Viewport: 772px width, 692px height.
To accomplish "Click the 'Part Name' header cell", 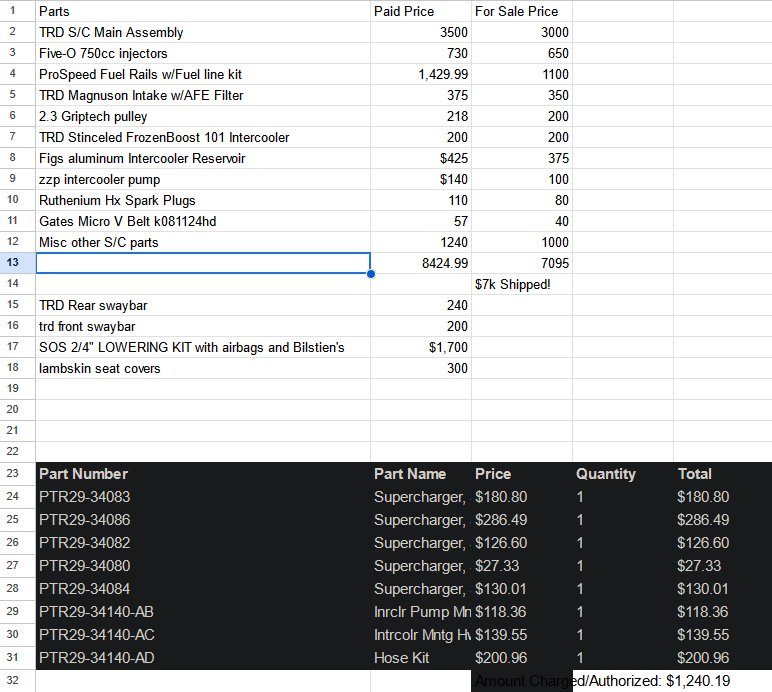I will [x=420, y=473].
